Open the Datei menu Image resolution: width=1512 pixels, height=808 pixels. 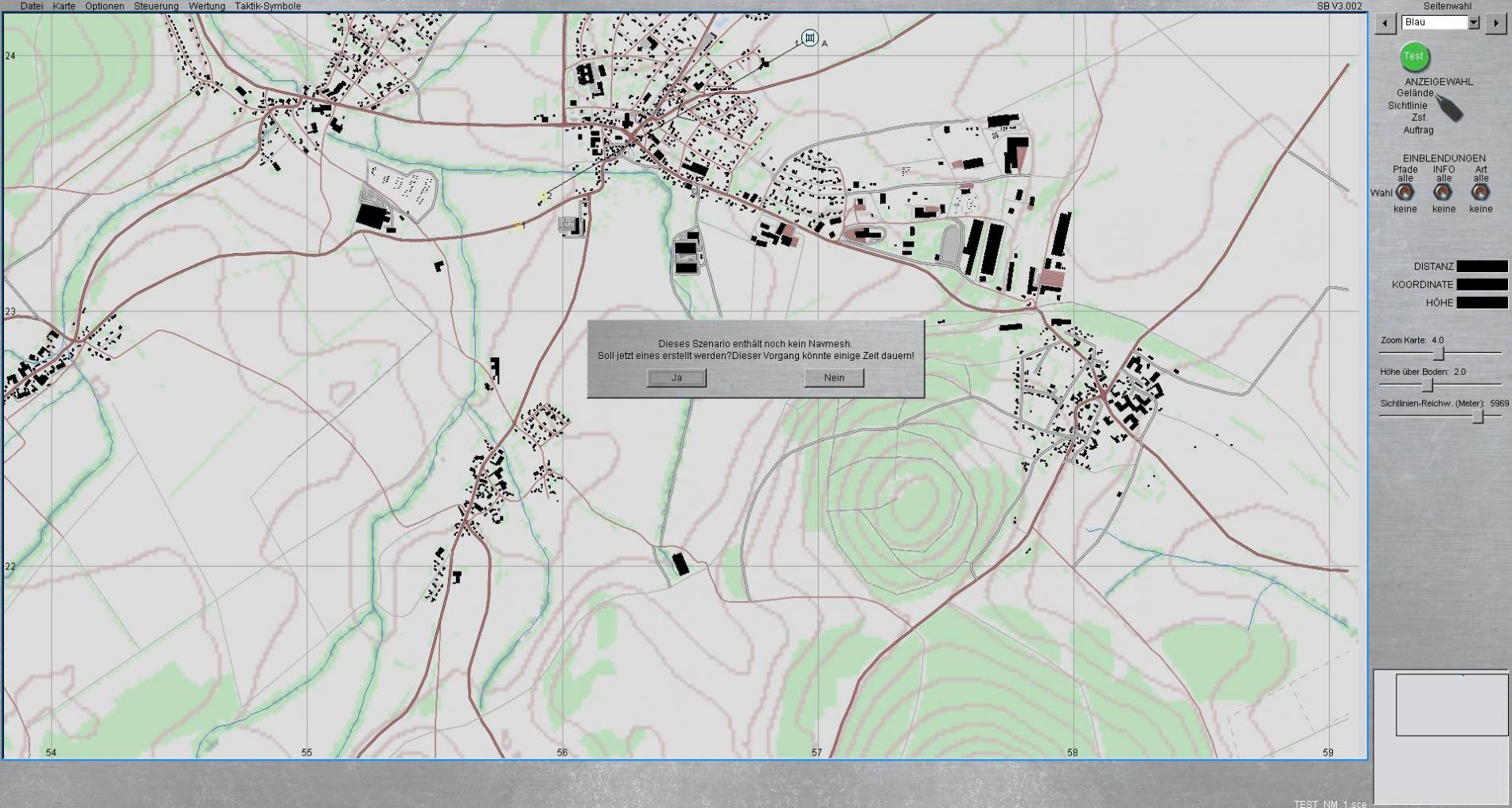pyautogui.click(x=32, y=6)
